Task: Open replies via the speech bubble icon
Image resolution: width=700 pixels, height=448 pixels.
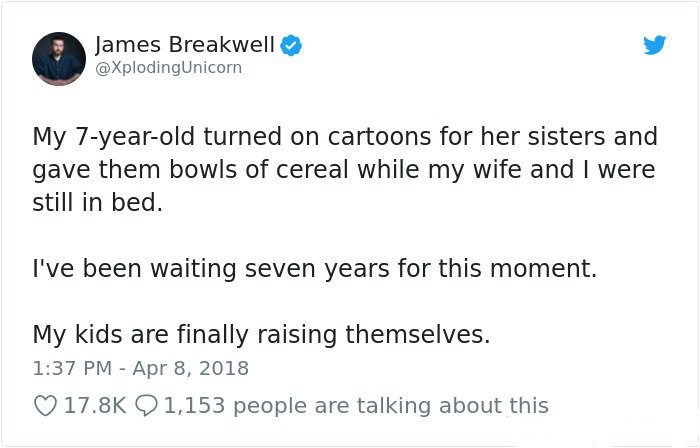Action: pos(146,406)
